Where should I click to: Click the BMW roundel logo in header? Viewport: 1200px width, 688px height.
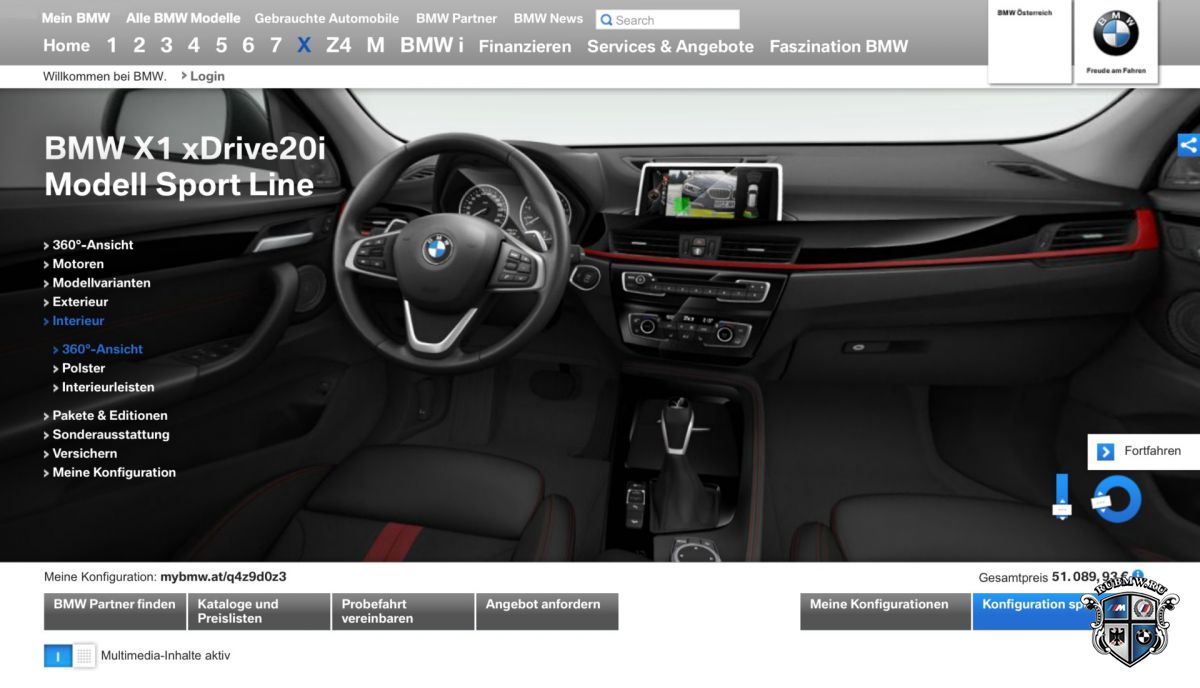pyautogui.click(x=1116, y=34)
